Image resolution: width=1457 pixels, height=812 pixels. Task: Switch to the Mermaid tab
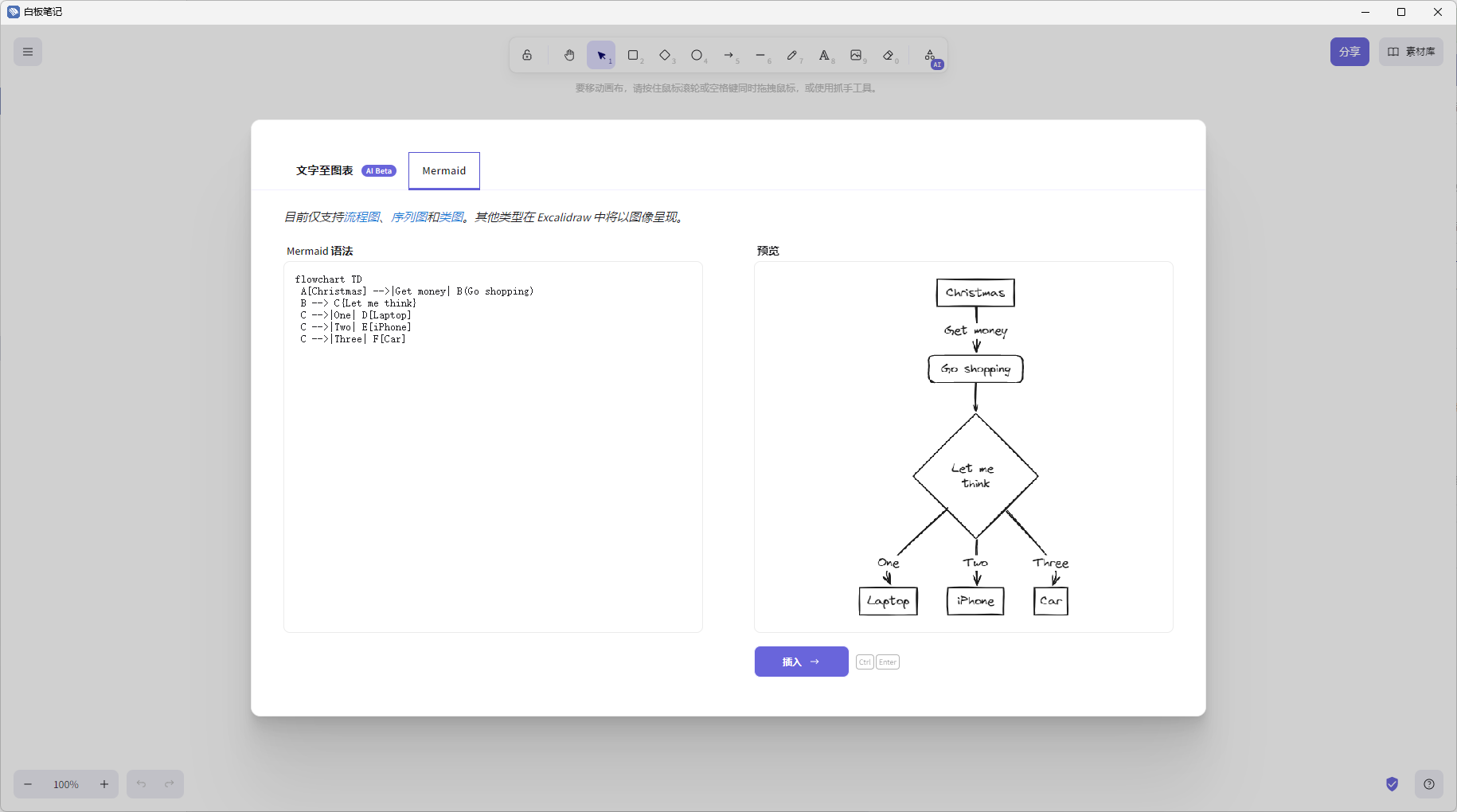coord(444,170)
